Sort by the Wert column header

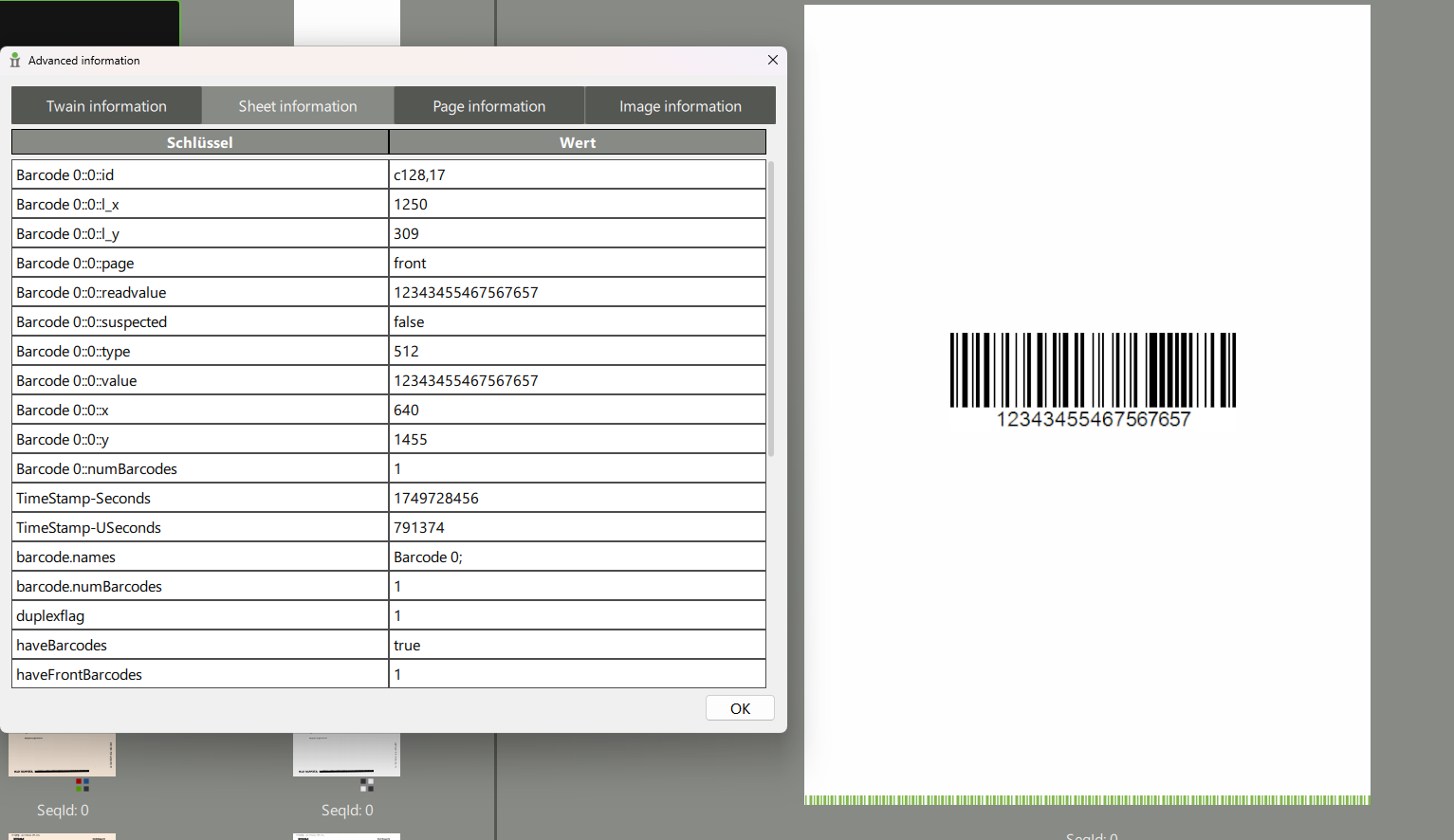578,142
